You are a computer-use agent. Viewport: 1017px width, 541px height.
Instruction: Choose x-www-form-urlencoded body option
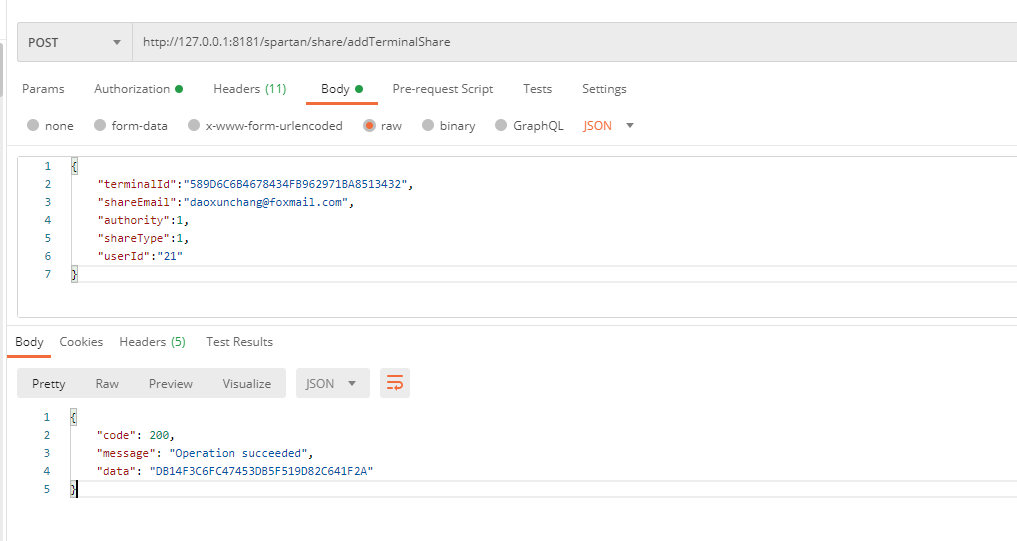point(195,126)
